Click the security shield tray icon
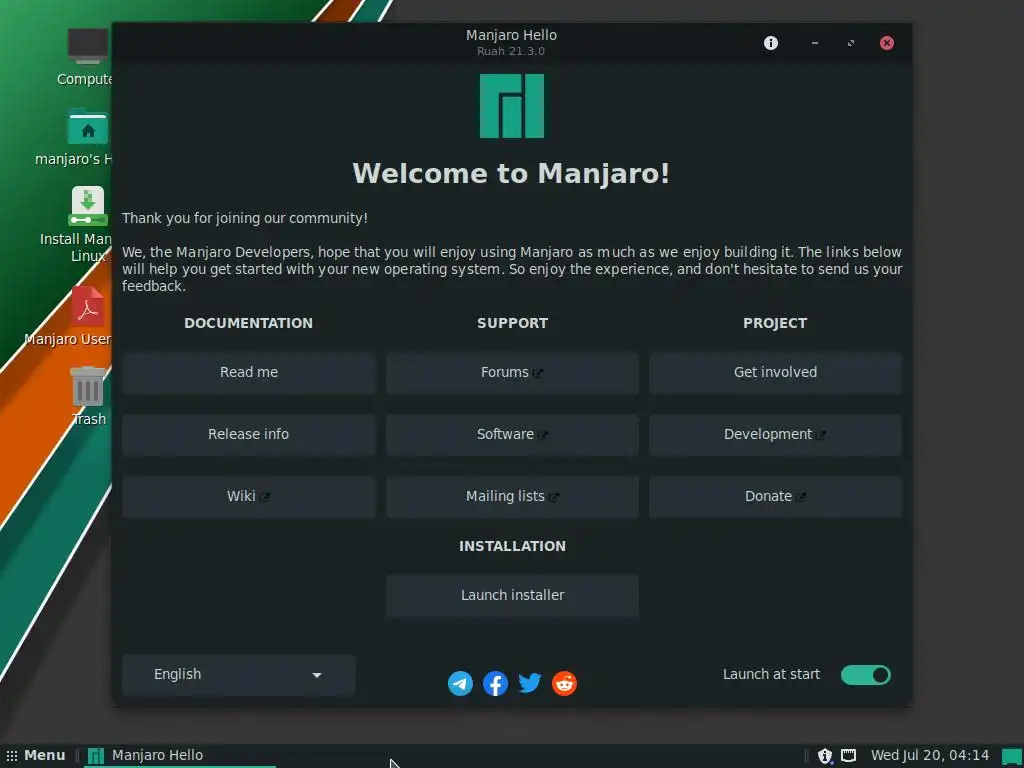 (x=825, y=756)
